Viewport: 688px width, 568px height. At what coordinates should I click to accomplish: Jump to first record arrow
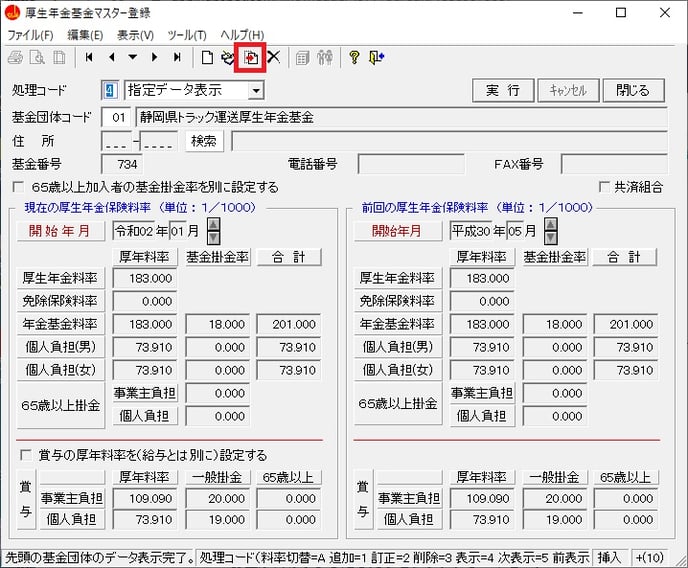[89, 57]
